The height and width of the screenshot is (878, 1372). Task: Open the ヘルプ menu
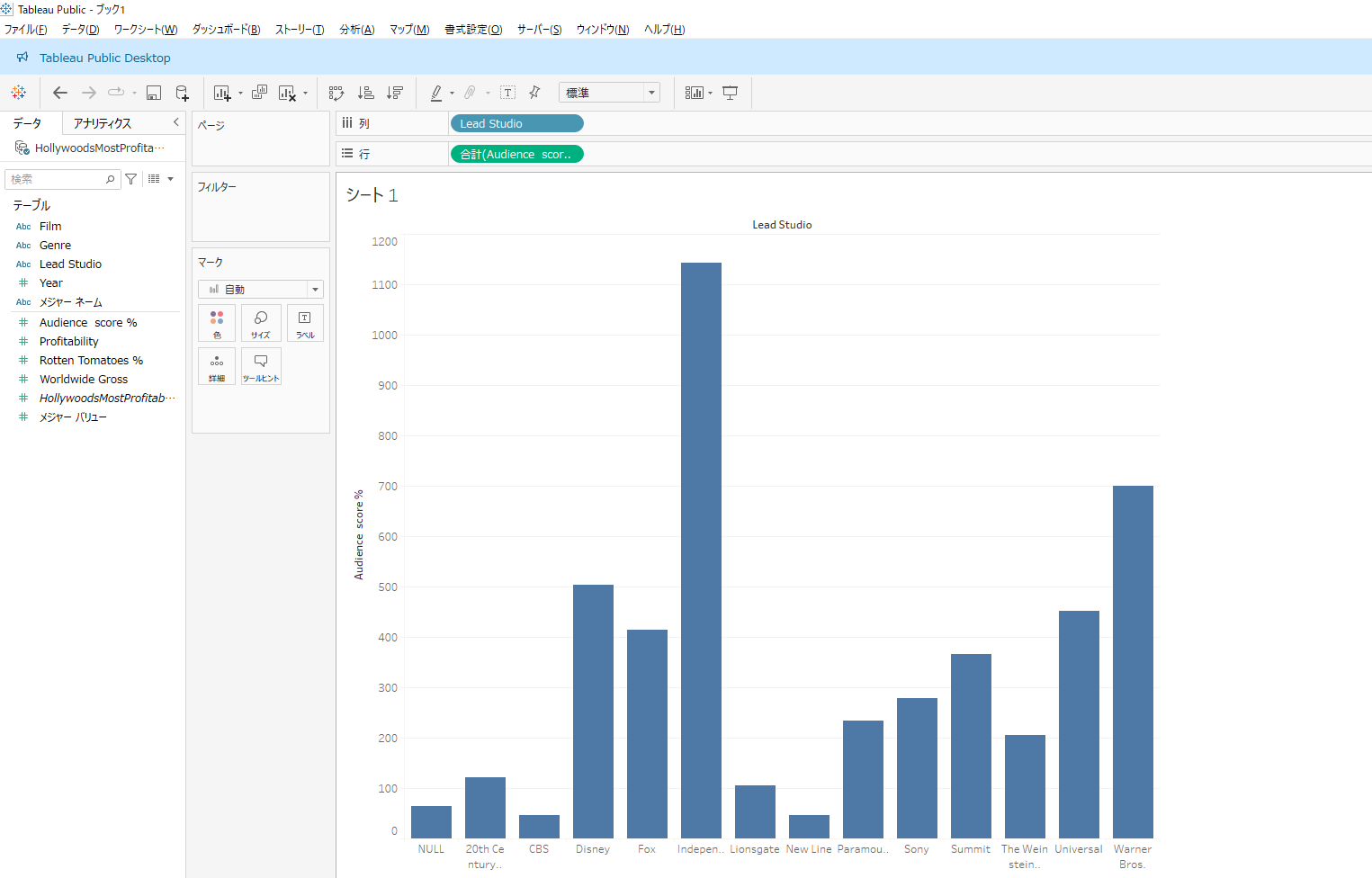click(664, 29)
